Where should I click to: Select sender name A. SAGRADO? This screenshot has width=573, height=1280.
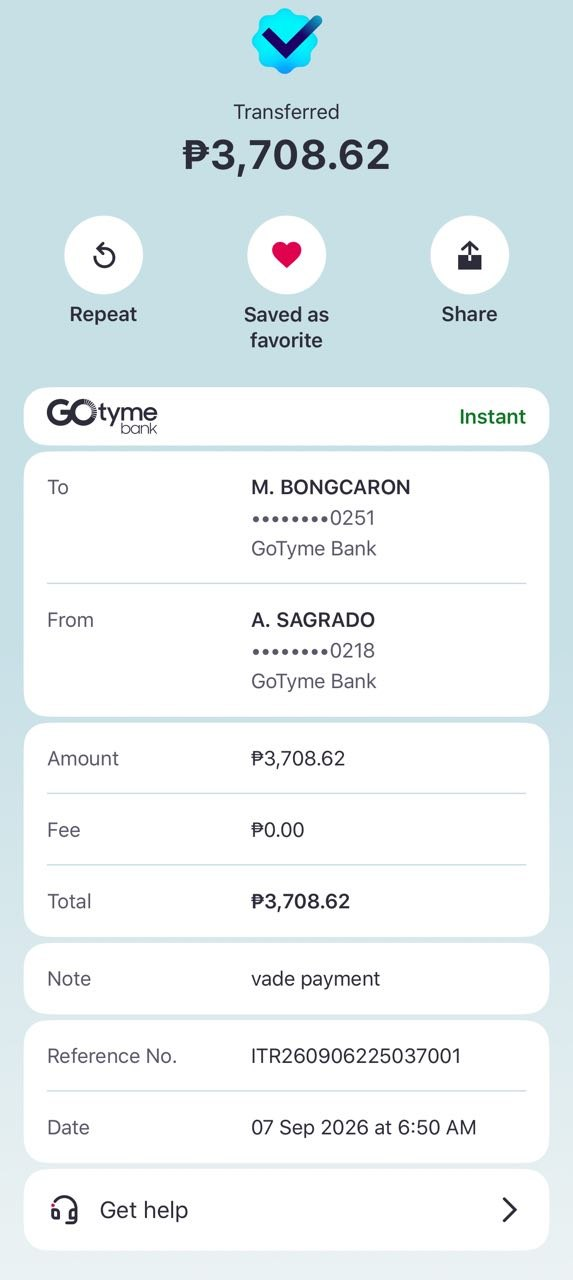coord(313,620)
